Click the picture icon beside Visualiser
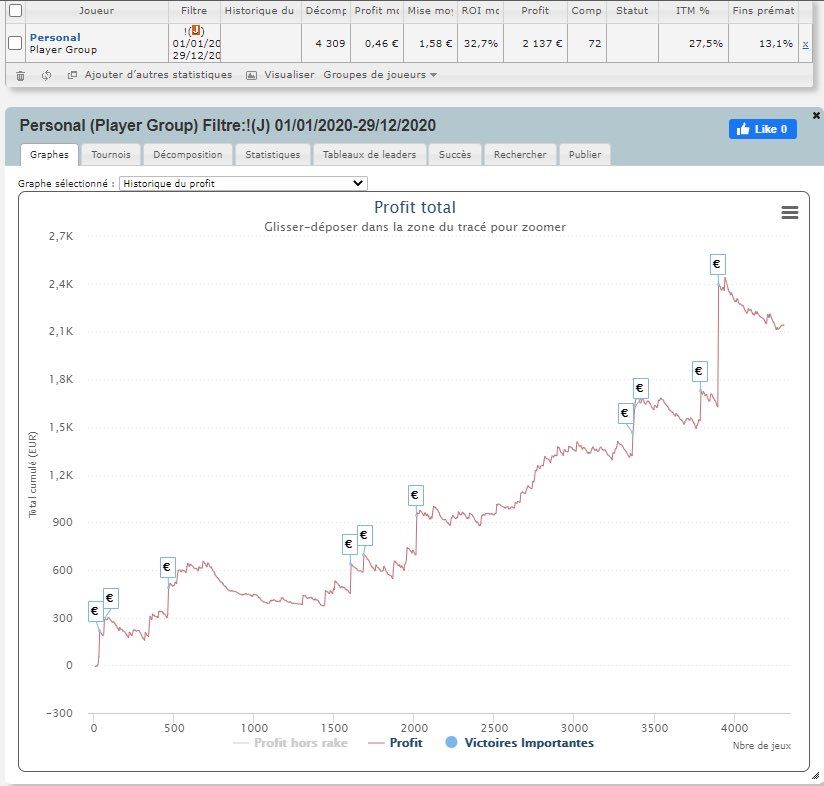824x786 pixels. 252,75
